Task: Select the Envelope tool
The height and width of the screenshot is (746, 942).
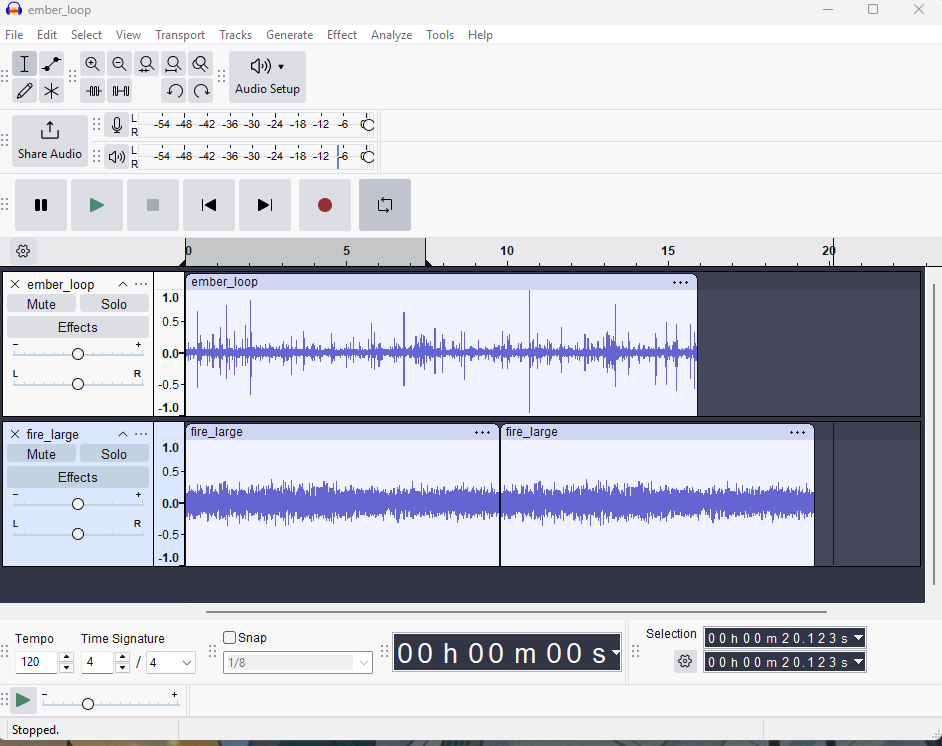Action: point(52,64)
